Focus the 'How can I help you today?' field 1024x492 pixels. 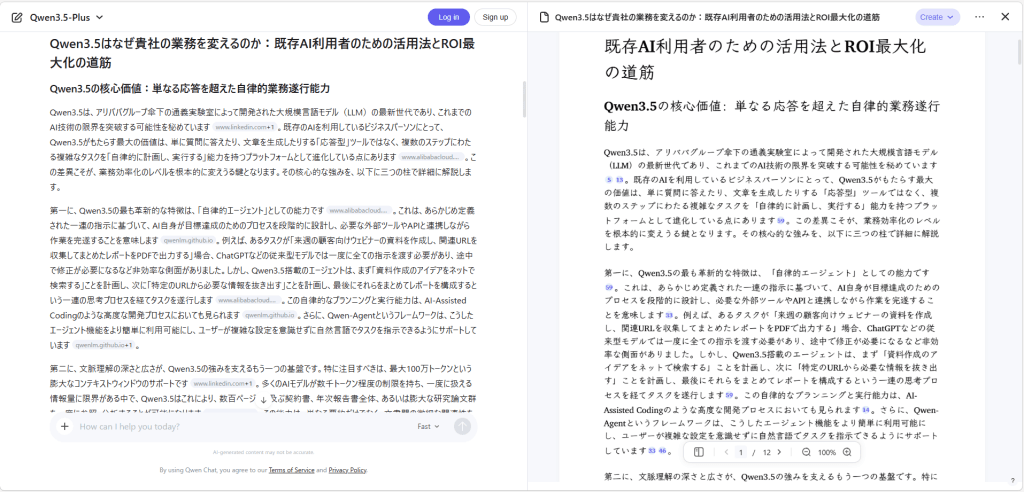(x=245, y=427)
